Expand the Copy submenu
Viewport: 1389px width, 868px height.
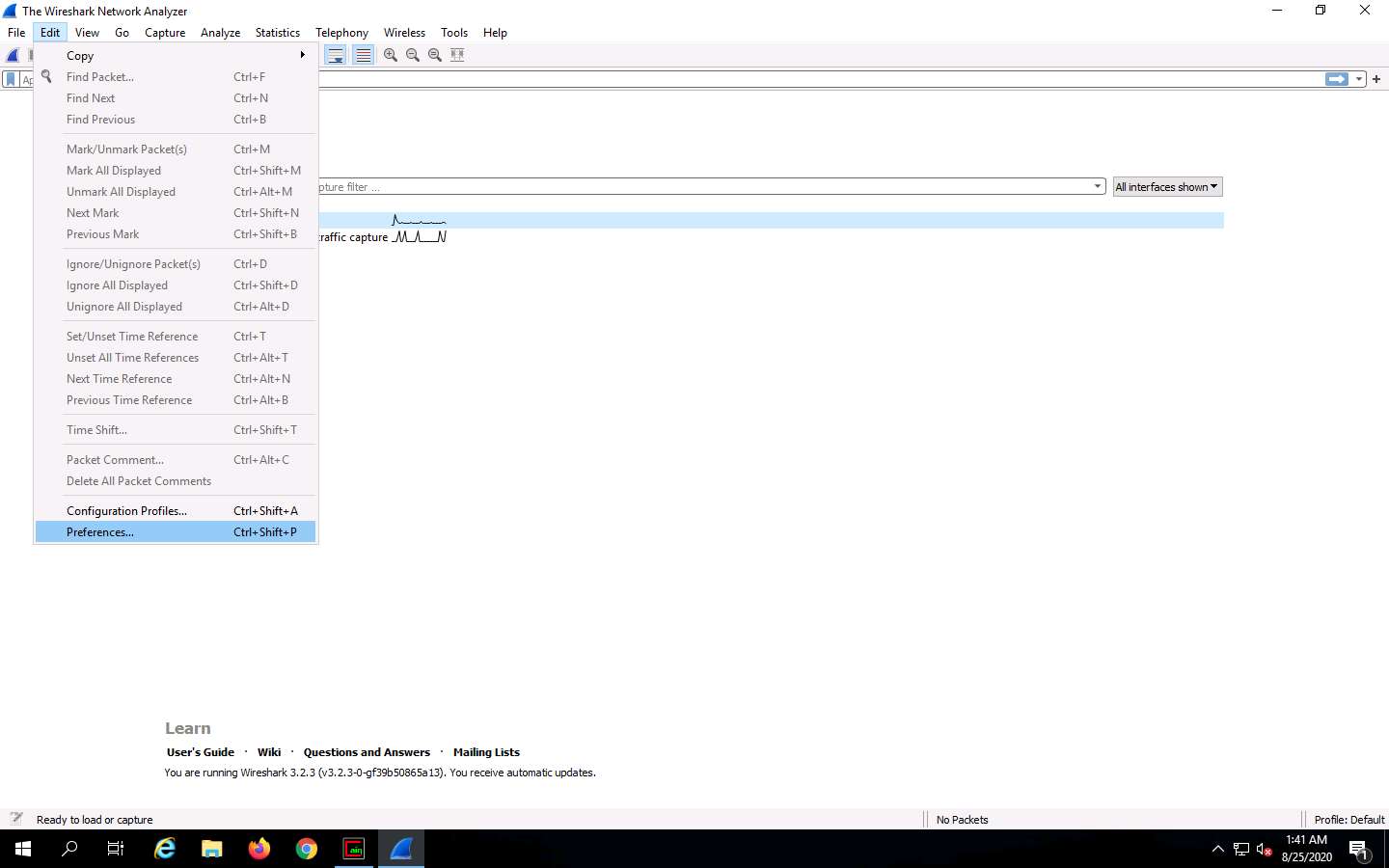(x=176, y=55)
